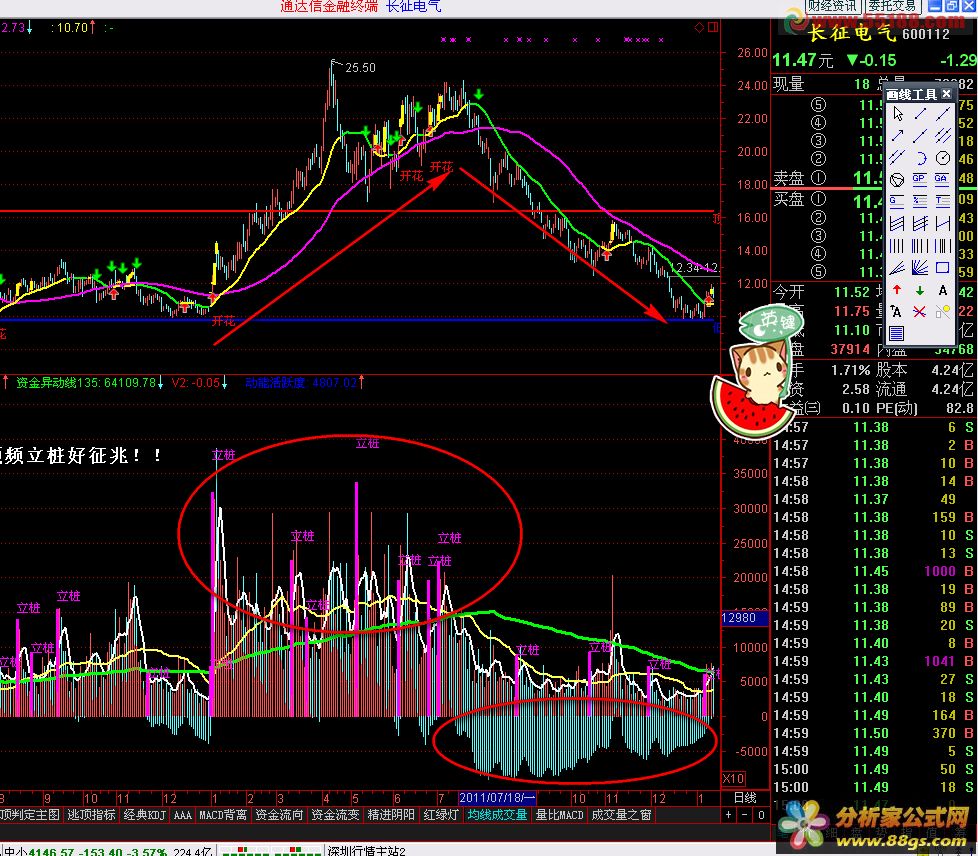Select the Gann time series tool
978x856 pixels.
coord(943,245)
